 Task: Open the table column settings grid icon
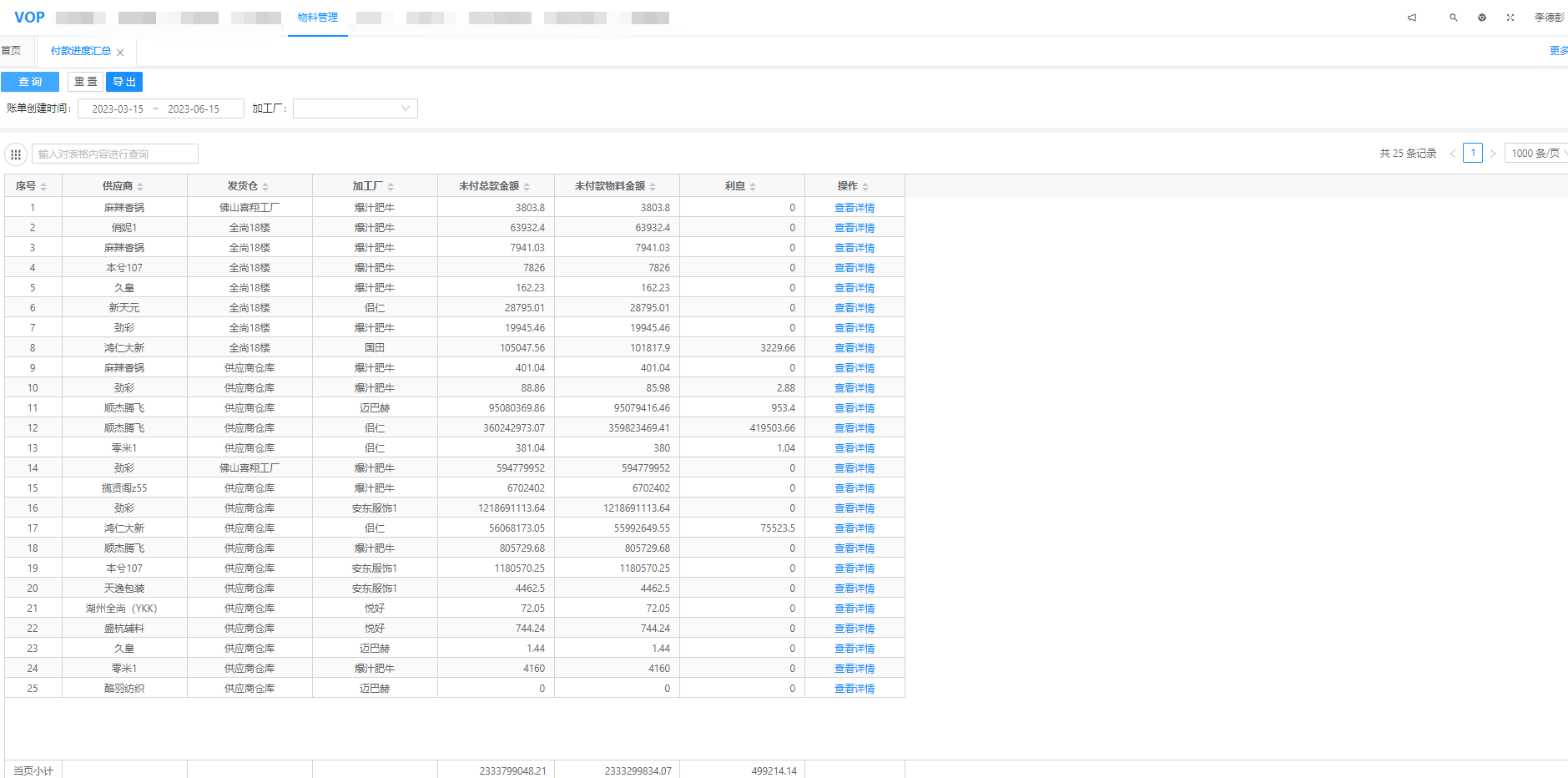(x=16, y=154)
